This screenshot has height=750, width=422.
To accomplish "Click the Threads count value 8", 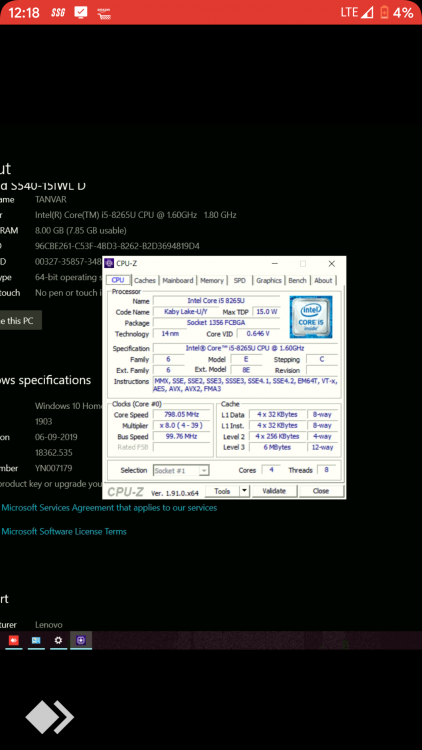I will tap(326, 470).
